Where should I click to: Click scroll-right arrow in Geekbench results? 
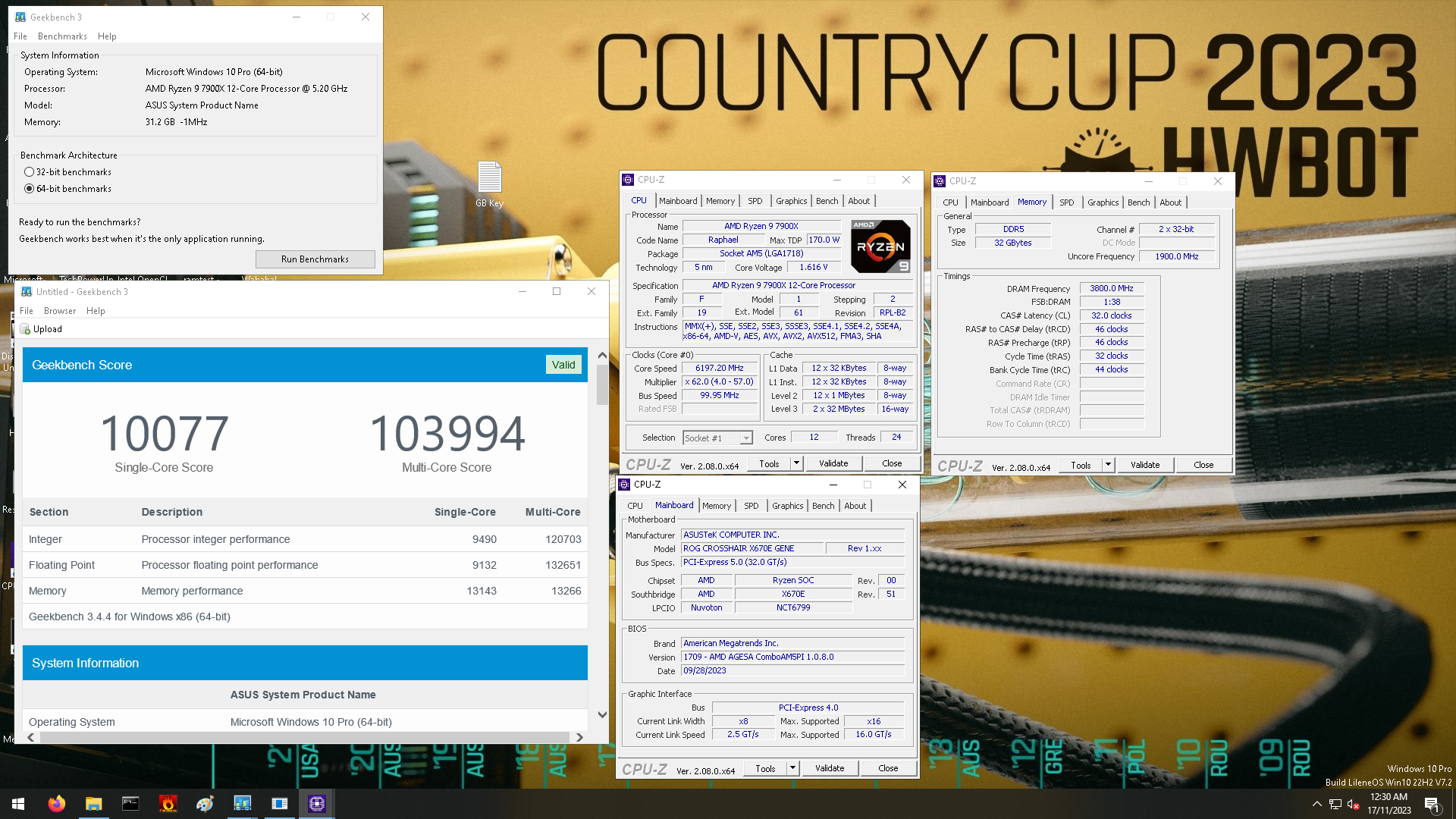pyautogui.click(x=579, y=737)
